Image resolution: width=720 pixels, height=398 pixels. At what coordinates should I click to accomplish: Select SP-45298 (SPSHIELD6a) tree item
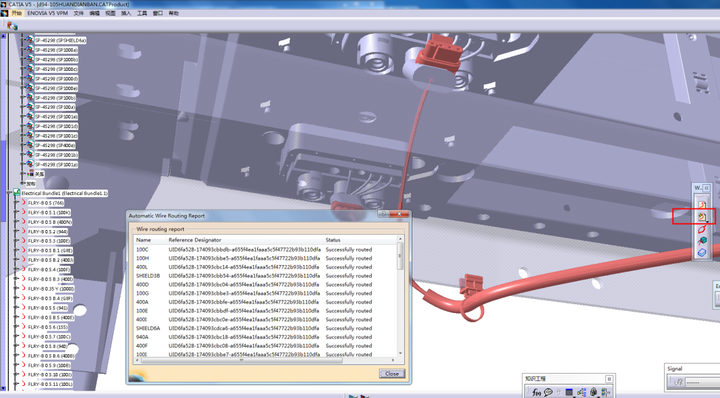(61, 40)
